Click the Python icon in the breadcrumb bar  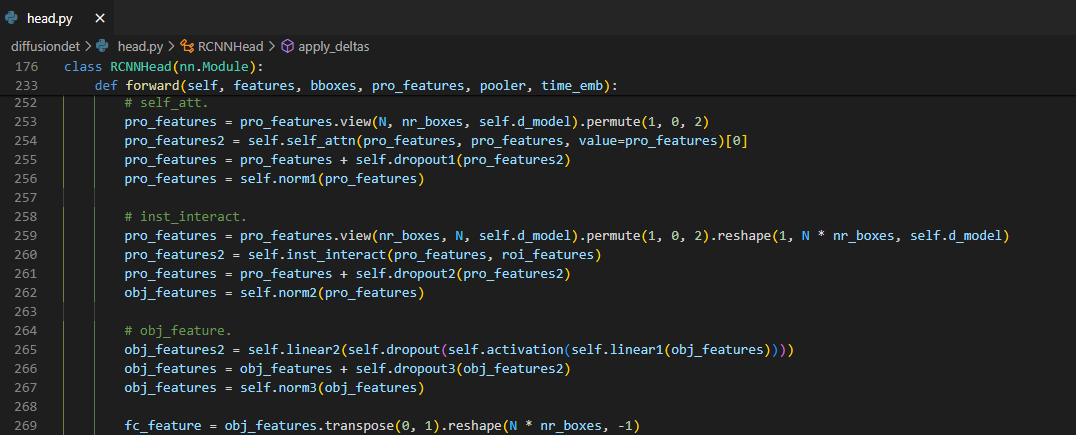[103, 46]
